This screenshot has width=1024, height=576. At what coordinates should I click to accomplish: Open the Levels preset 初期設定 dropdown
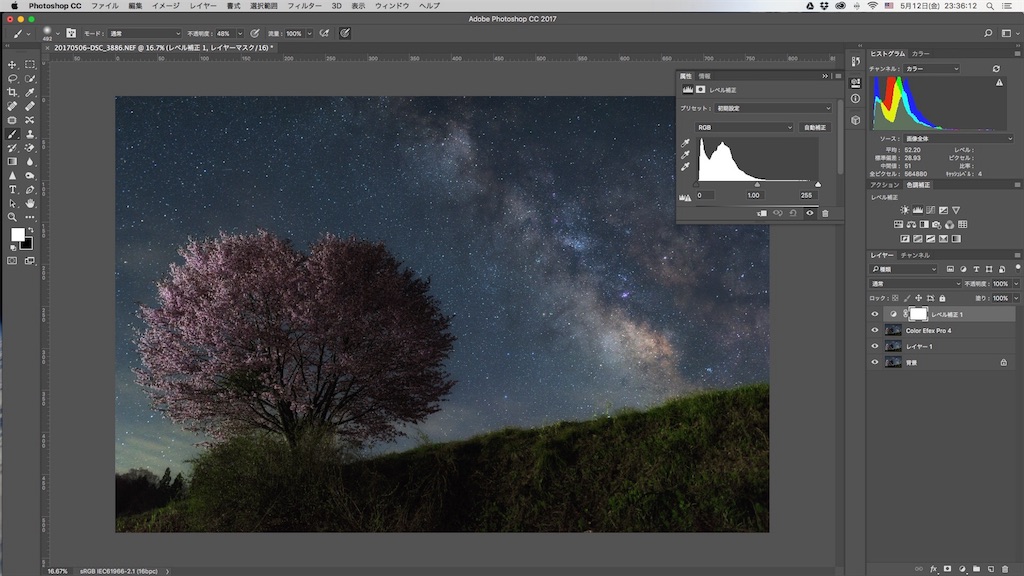(x=773, y=108)
